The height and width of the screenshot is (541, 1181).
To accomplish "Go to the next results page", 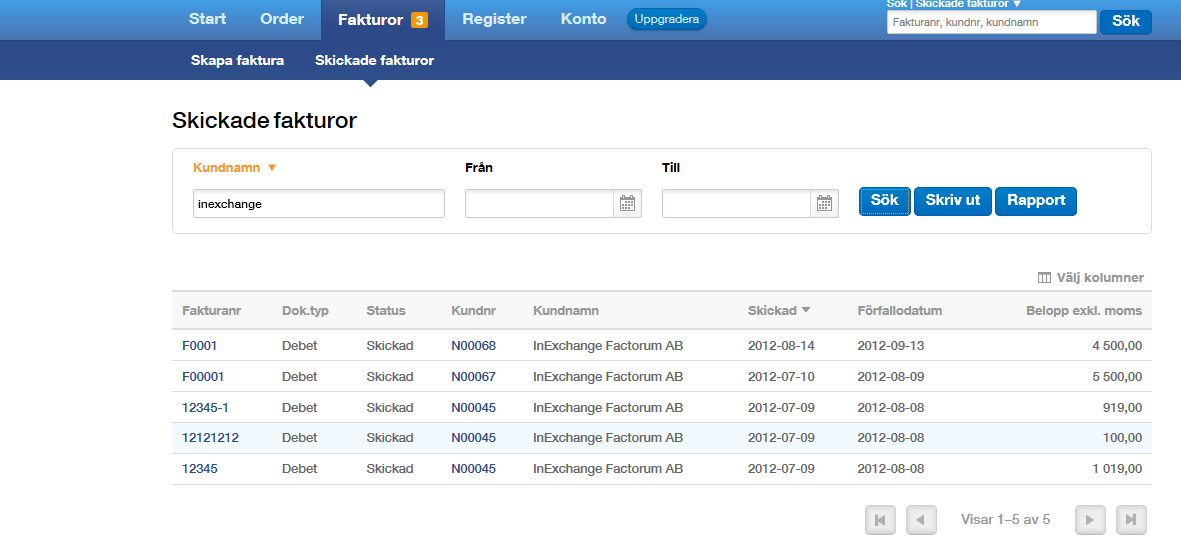I will (1090, 520).
